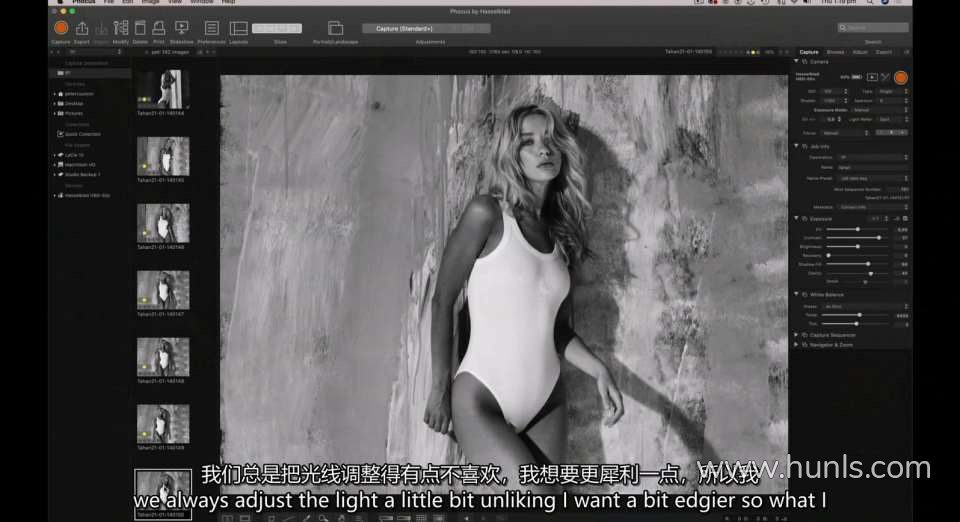Click the orange Capture button in the toolbar
960x522 pixels.
tap(61, 28)
